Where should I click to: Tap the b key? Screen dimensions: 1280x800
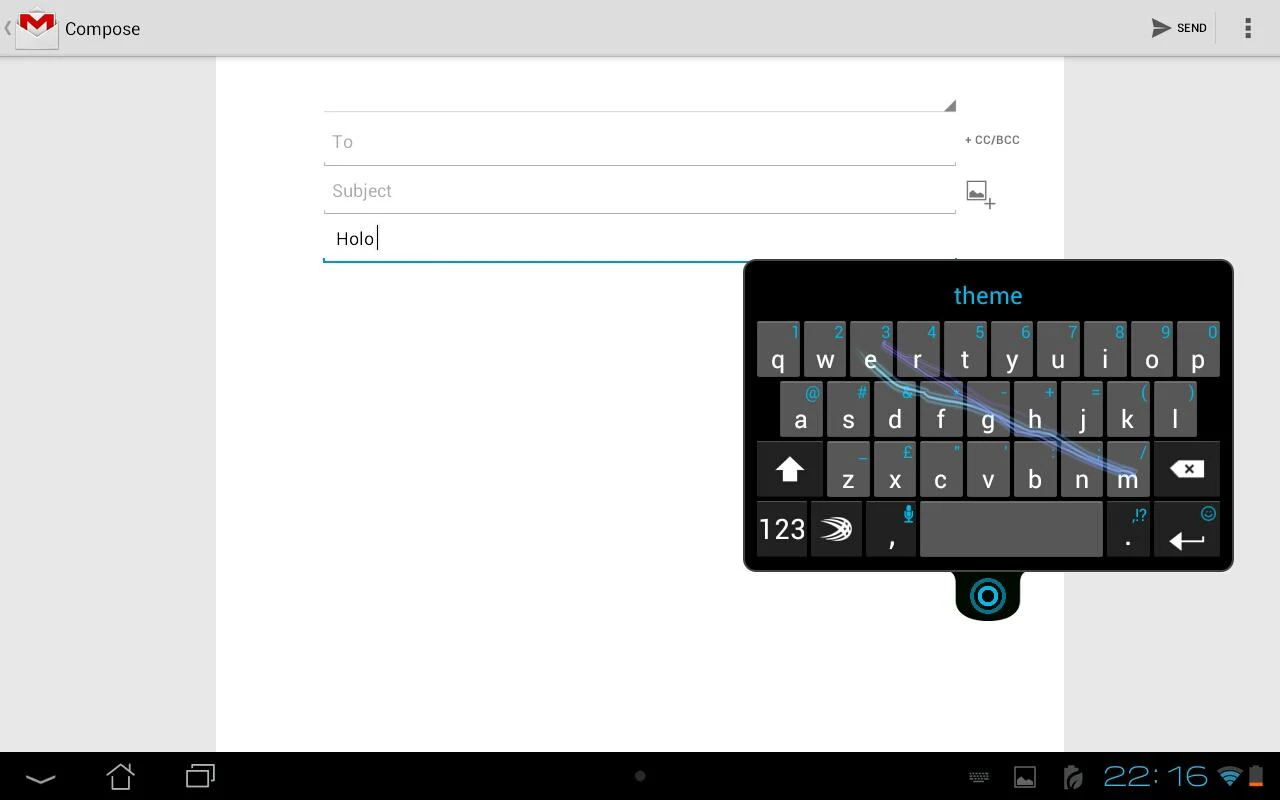1035,469
